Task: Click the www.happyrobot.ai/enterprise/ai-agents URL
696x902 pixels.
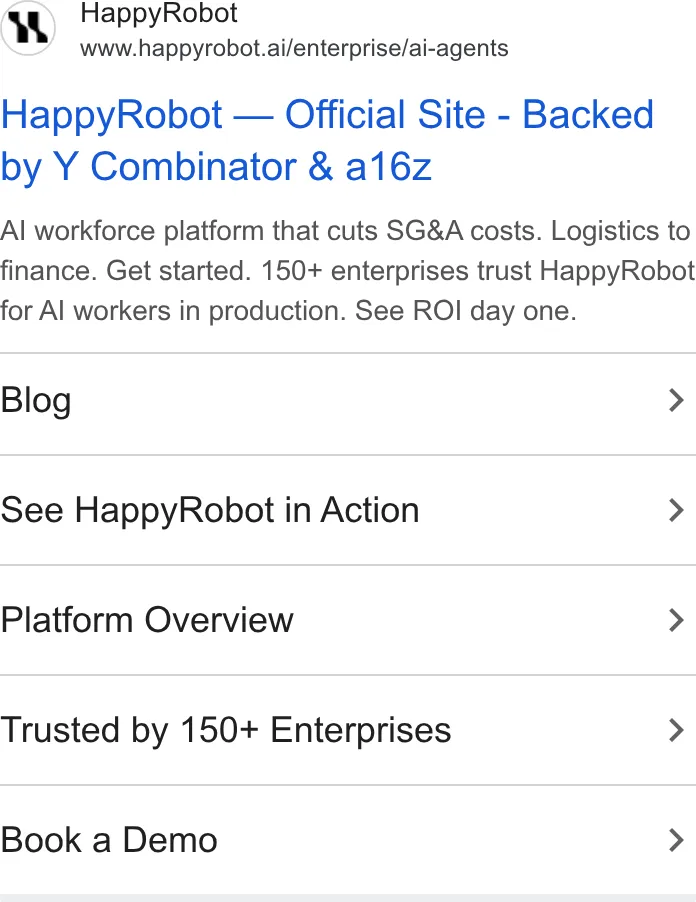Action: point(294,48)
